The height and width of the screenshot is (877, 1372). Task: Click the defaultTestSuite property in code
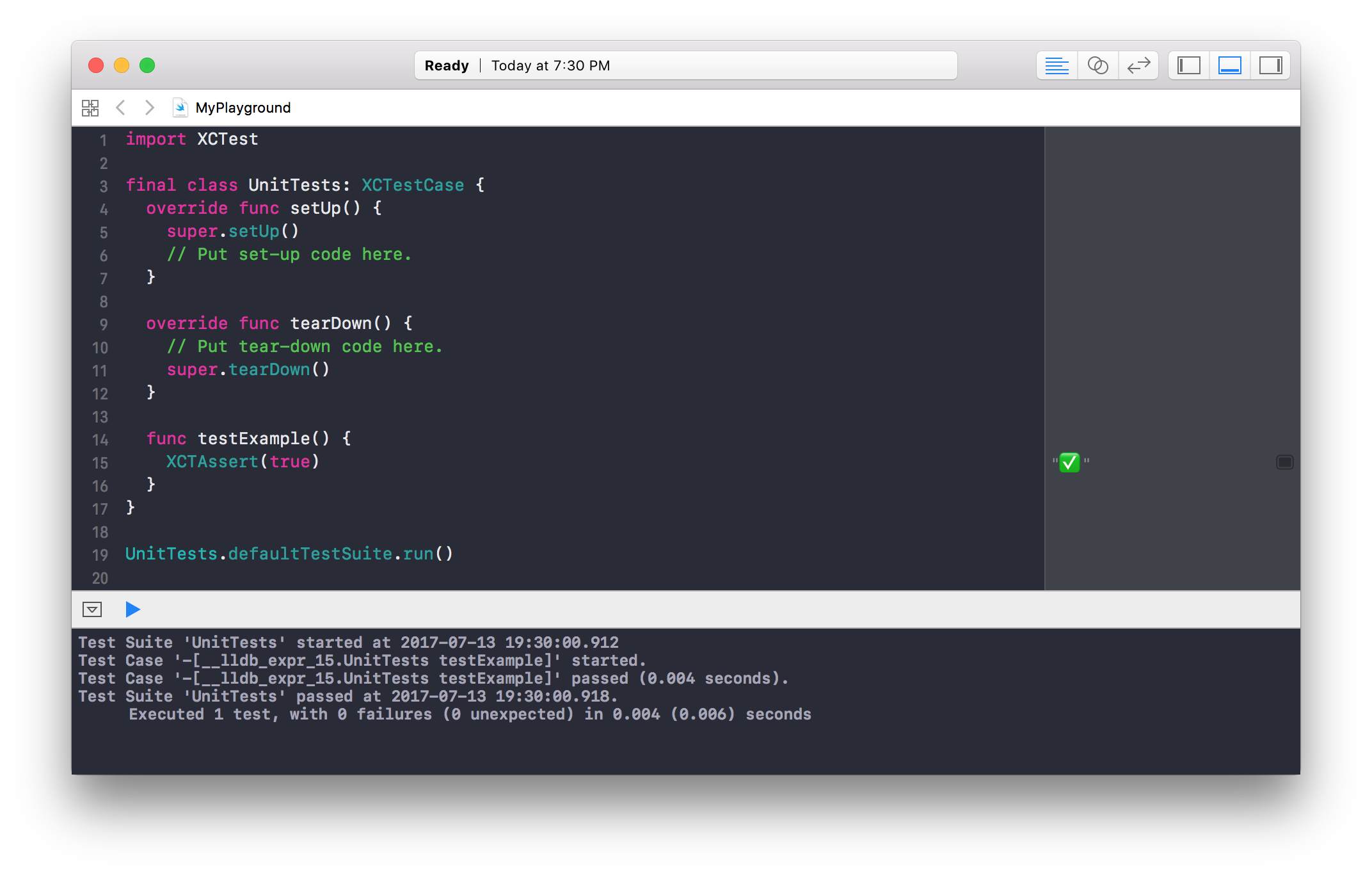(310, 554)
